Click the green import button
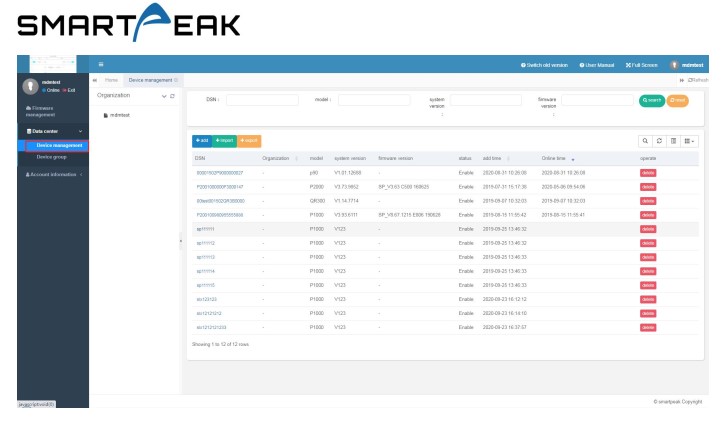Image resolution: width=725 pixels, height=423 pixels. (224, 141)
